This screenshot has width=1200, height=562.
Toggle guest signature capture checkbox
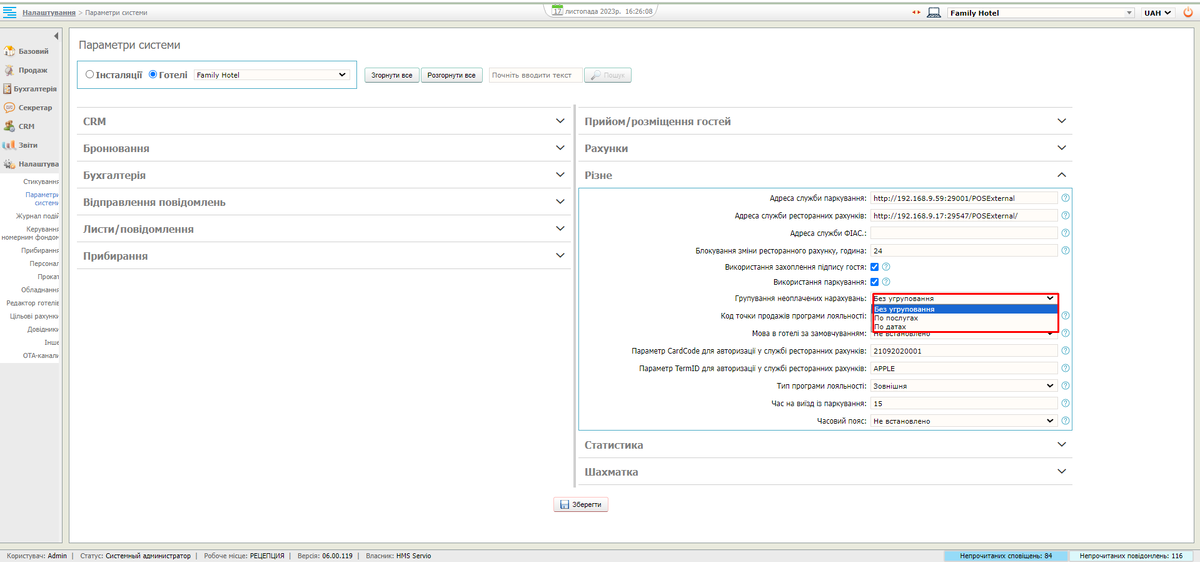(875, 267)
